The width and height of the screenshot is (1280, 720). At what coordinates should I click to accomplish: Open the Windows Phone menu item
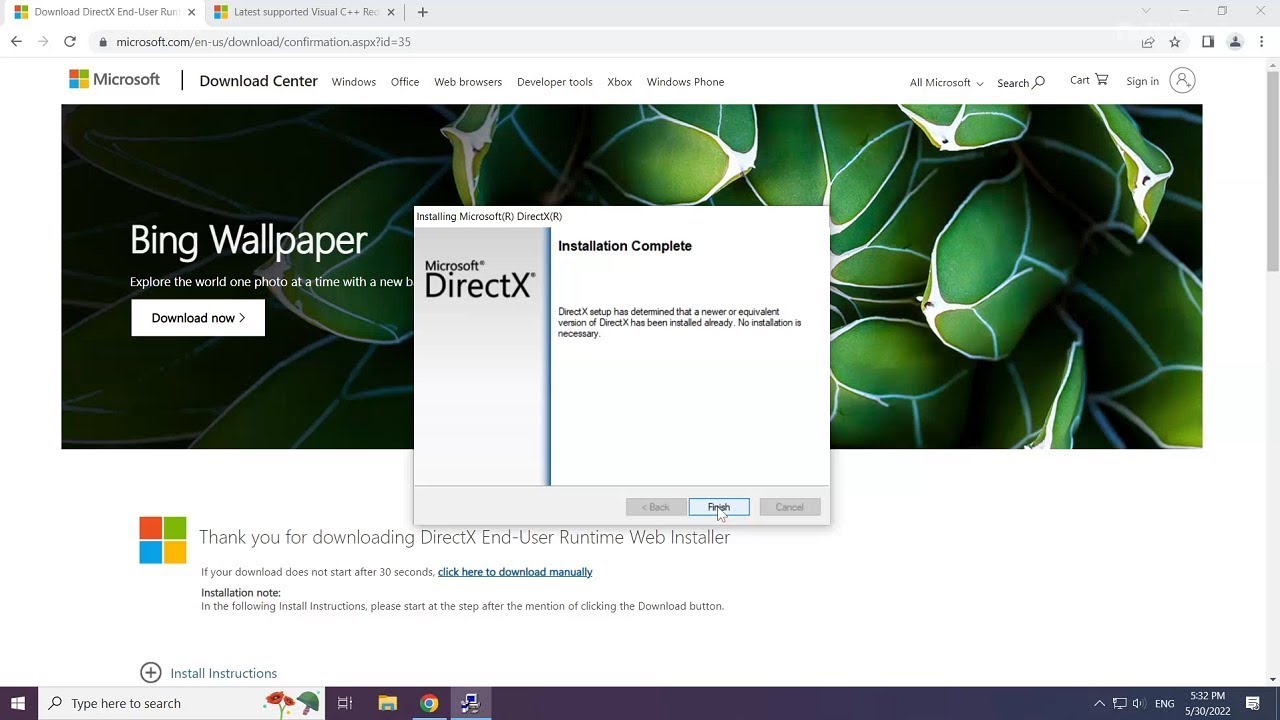coord(685,82)
